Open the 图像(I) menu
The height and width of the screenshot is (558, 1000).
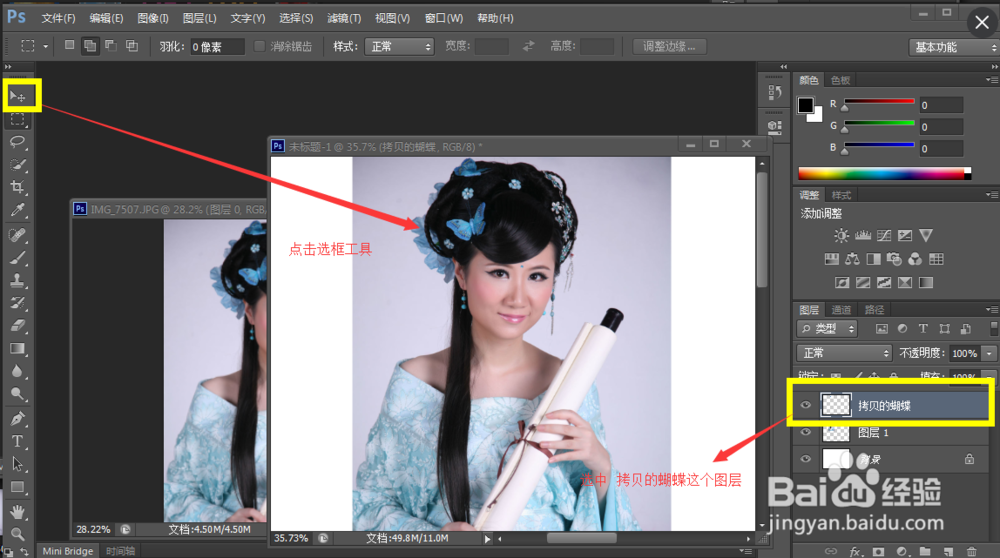point(153,18)
